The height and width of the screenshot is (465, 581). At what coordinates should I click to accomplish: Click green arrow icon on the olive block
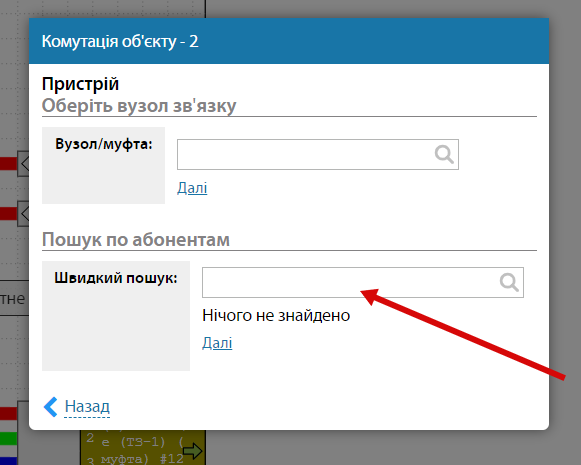(x=193, y=451)
